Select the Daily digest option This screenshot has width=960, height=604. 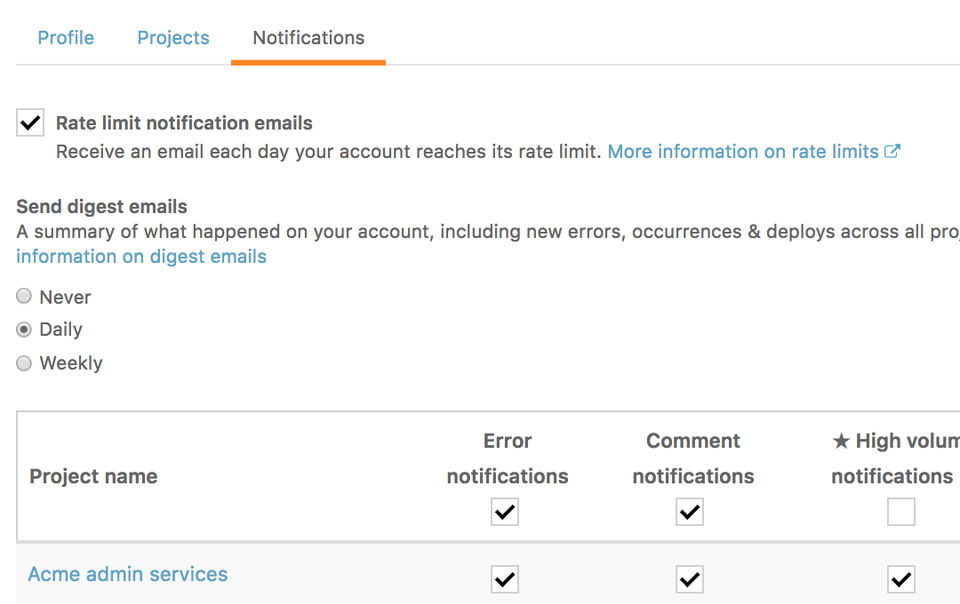pyautogui.click(x=24, y=330)
